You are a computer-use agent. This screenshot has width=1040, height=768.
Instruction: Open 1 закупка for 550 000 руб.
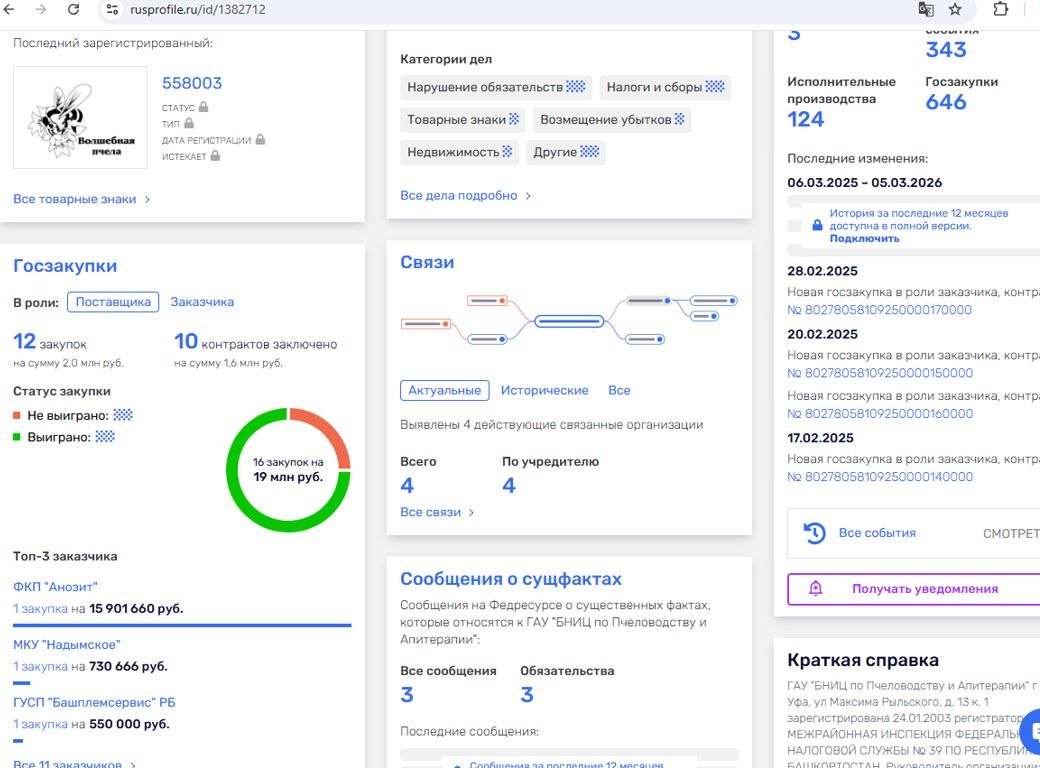point(40,724)
